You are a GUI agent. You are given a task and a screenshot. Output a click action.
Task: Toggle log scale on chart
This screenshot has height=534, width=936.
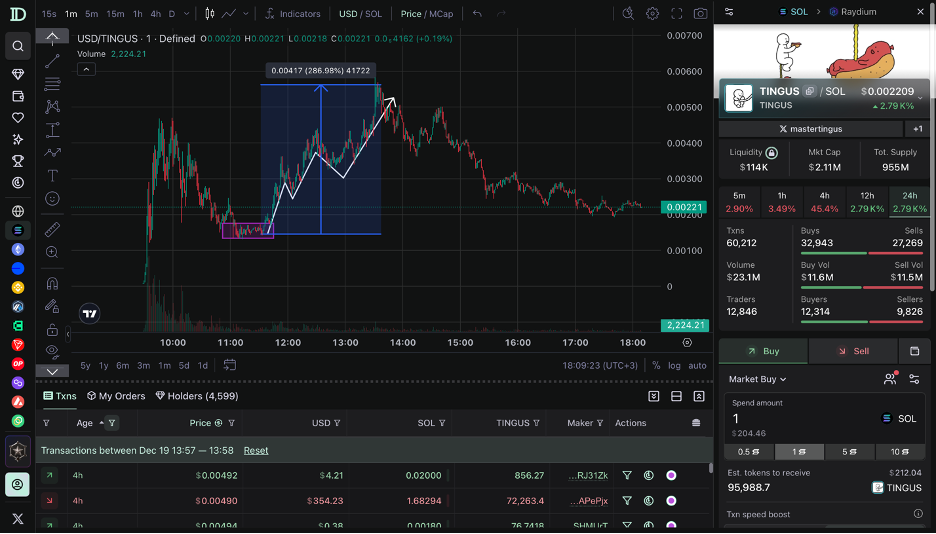(x=674, y=365)
